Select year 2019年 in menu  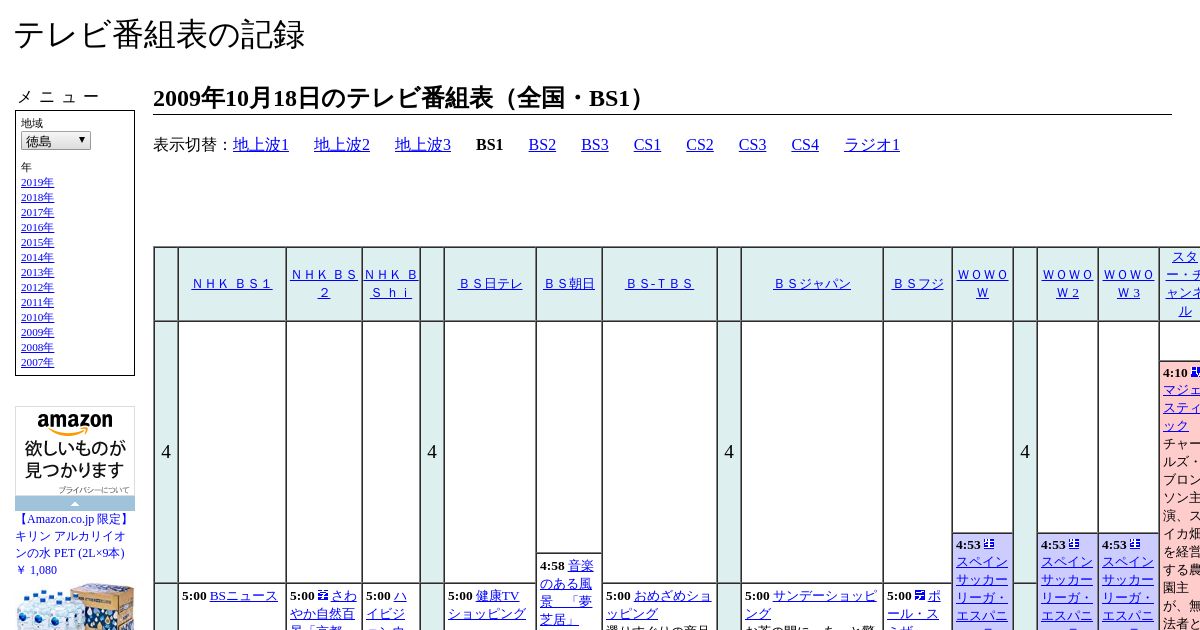pos(37,183)
